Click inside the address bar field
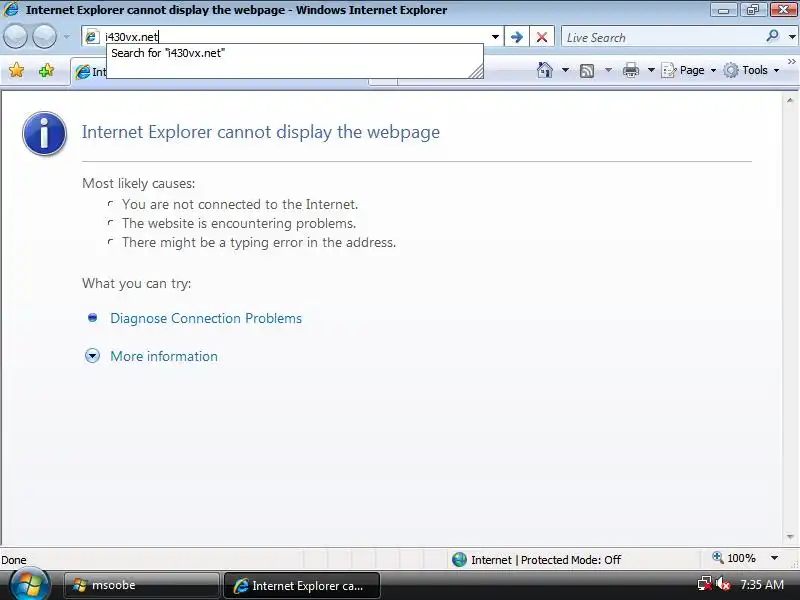 [x=293, y=37]
